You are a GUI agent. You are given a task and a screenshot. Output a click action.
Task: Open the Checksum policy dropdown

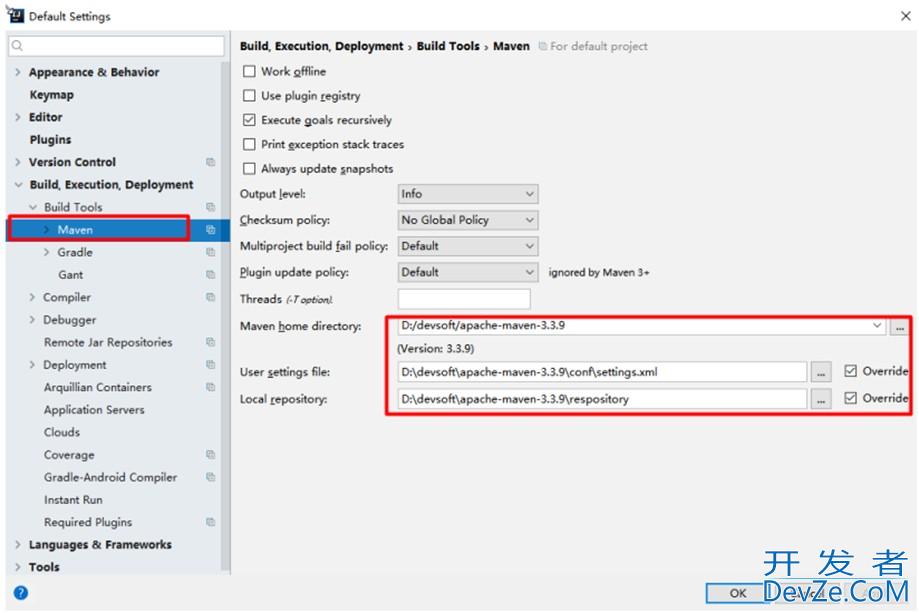click(x=468, y=220)
